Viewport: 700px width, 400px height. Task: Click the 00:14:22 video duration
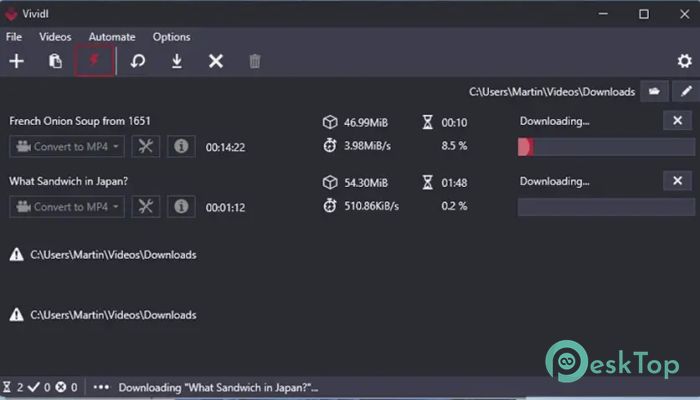click(225, 147)
